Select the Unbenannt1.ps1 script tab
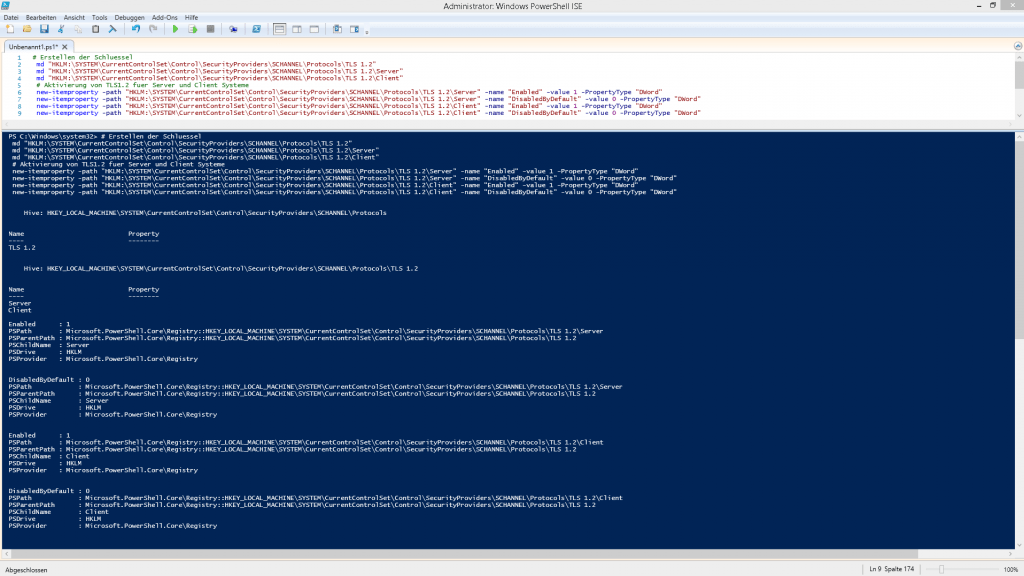 [x=31, y=46]
